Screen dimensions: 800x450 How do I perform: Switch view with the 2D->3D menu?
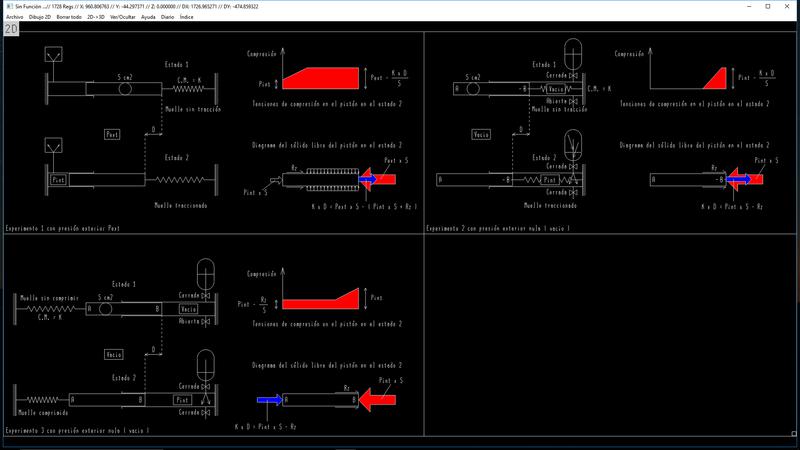tap(96, 17)
